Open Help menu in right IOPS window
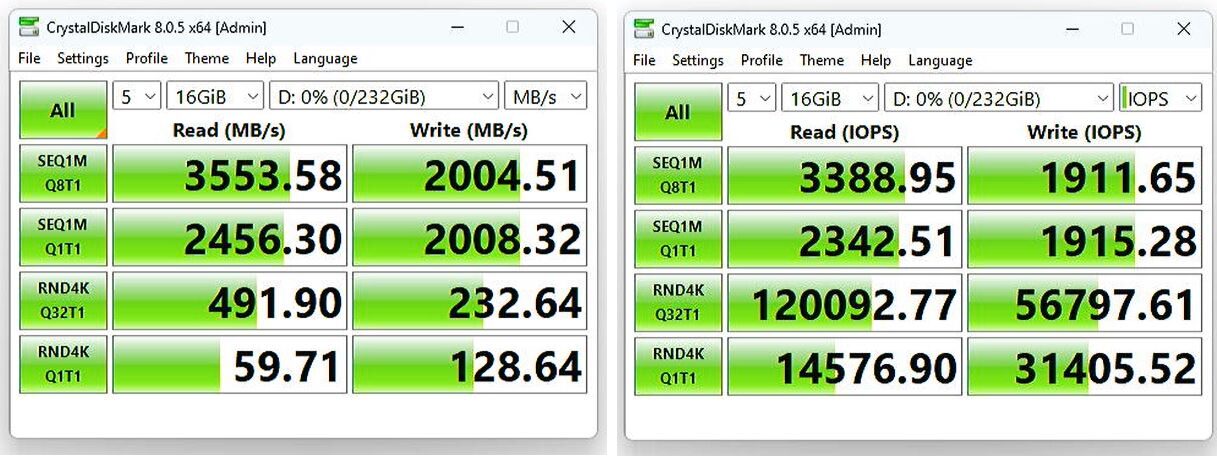Image resolution: width=1217 pixels, height=456 pixels. pyautogui.click(x=876, y=60)
